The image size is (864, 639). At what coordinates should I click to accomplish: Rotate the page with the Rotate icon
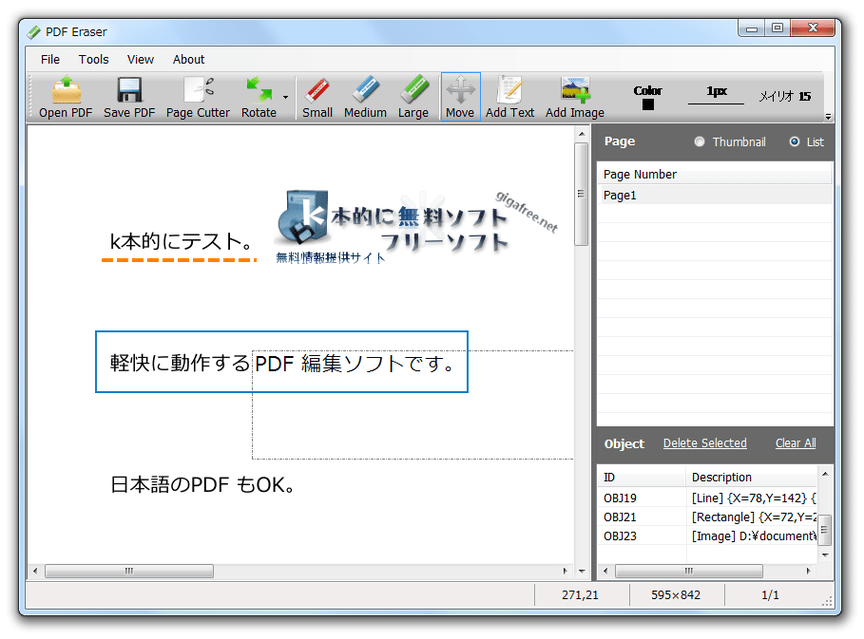(258, 97)
